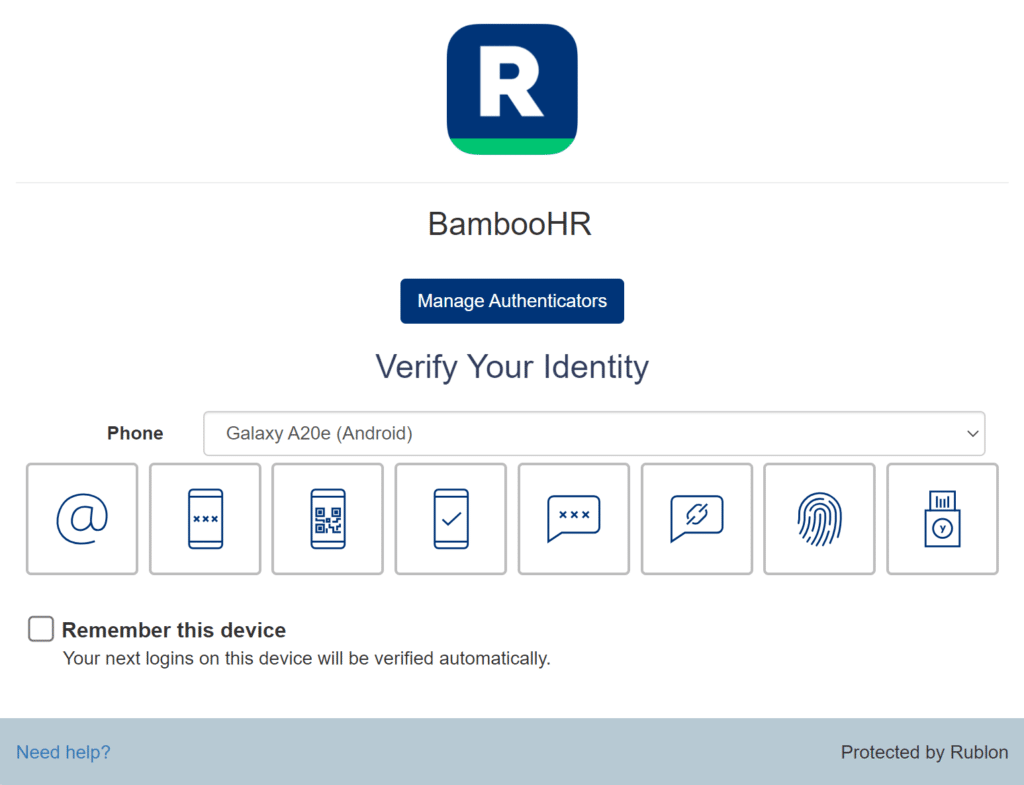Select the mobile push approval icon
The width and height of the screenshot is (1024, 785).
click(451, 519)
